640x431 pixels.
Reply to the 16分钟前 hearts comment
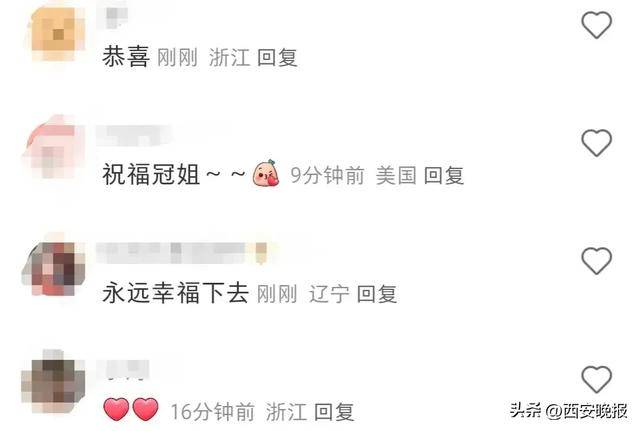pos(334,412)
